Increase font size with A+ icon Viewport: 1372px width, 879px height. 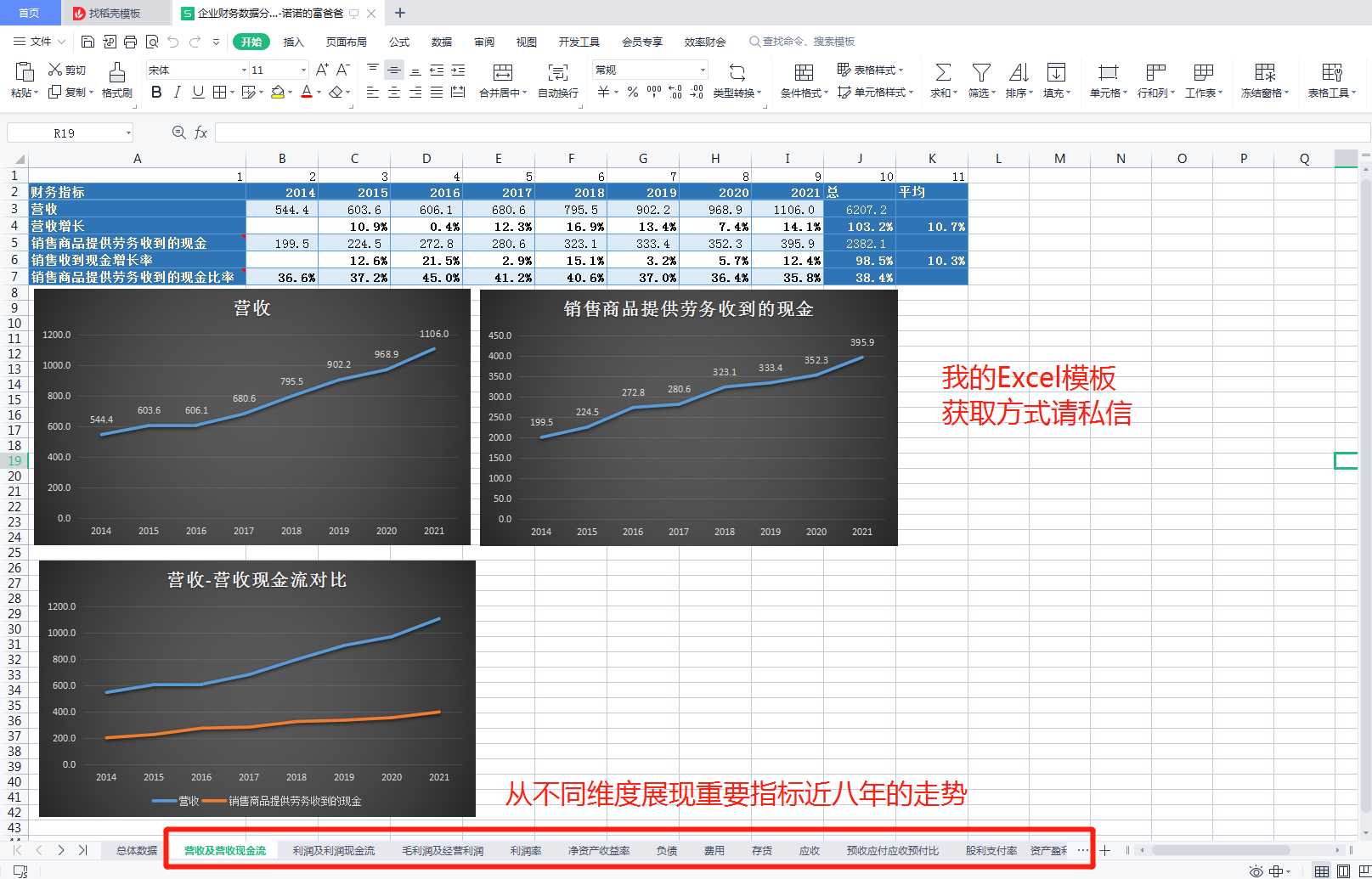coord(322,70)
